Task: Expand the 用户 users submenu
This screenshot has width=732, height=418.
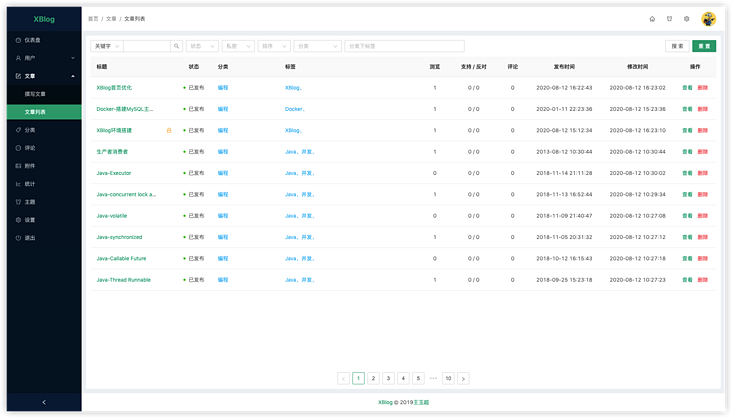Action: click(44, 58)
